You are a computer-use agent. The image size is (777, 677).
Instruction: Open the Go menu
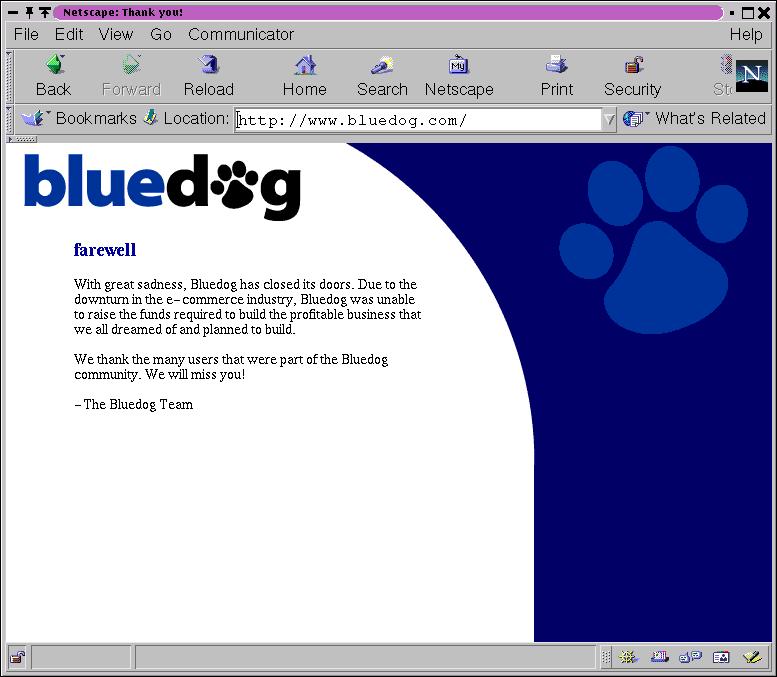(x=161, y=34)
